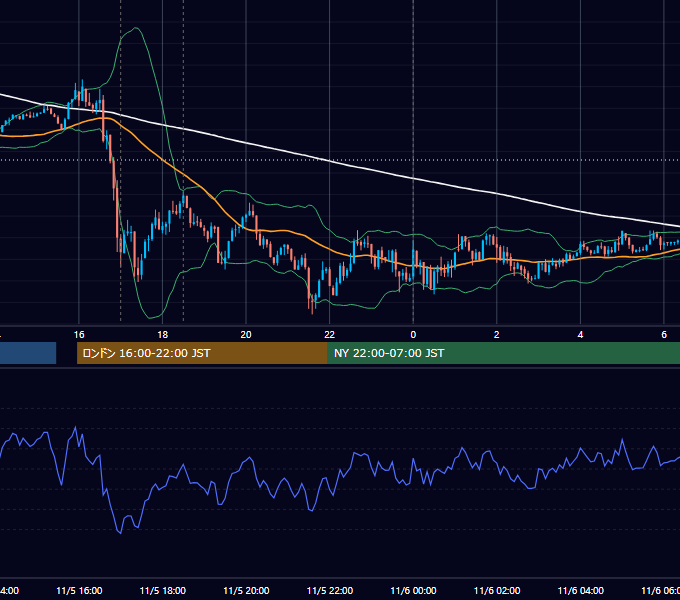Image resolution: width=680 pixels, height=600 pixels.
Task: Click the NY 22:00-07:00 JST session bar
Action: 503,353
